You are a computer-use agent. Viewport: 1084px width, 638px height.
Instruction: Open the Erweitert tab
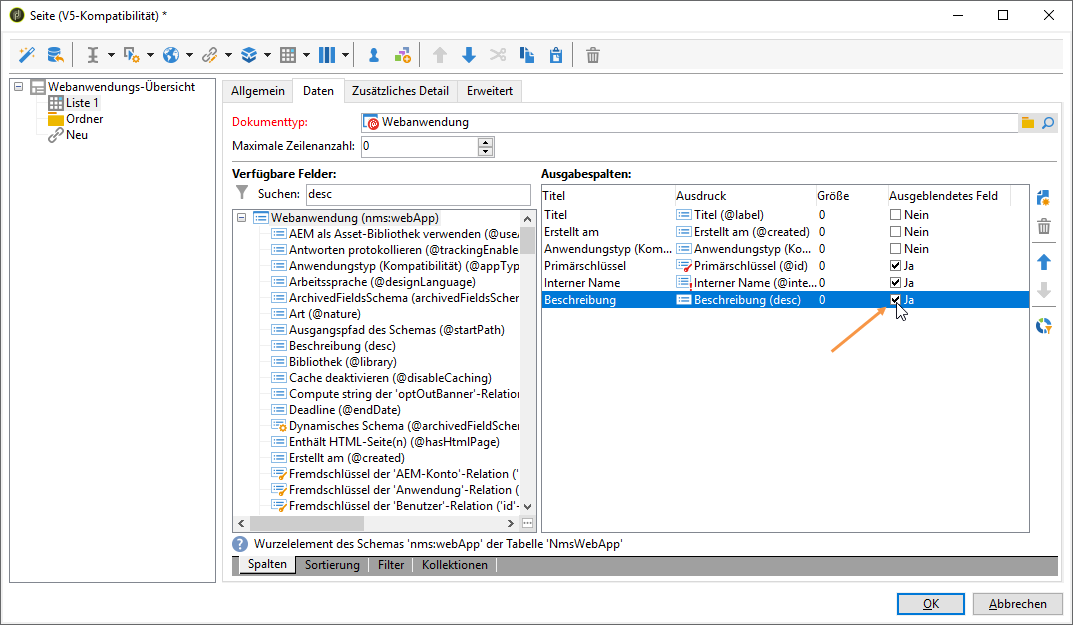(x=489, y=91)
